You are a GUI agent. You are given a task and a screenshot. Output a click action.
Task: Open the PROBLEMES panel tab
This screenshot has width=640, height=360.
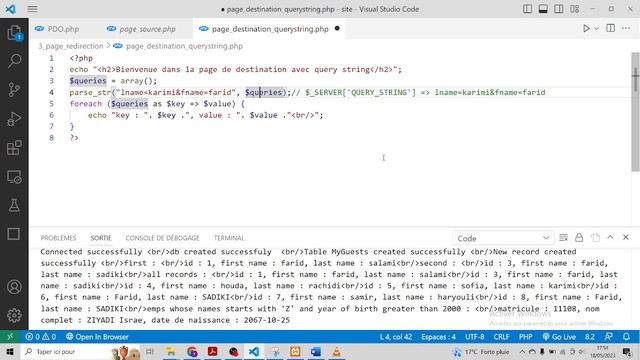coord(58,238)
